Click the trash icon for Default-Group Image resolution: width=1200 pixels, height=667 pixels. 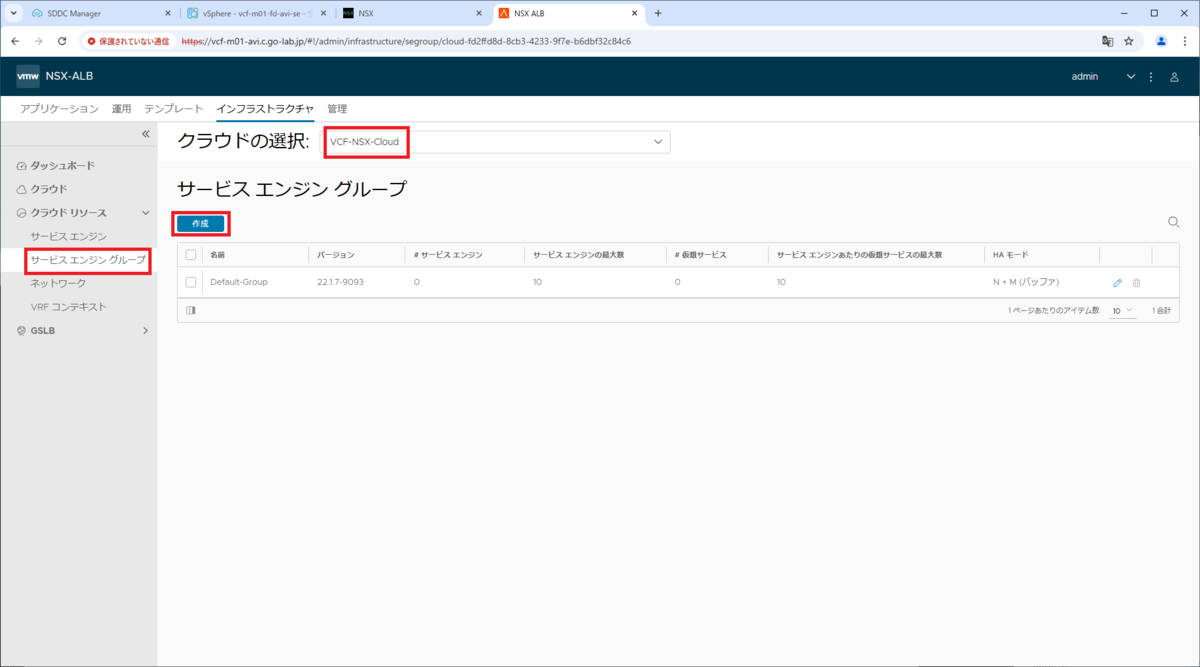pyautogui.click(x=1137, y=283)
